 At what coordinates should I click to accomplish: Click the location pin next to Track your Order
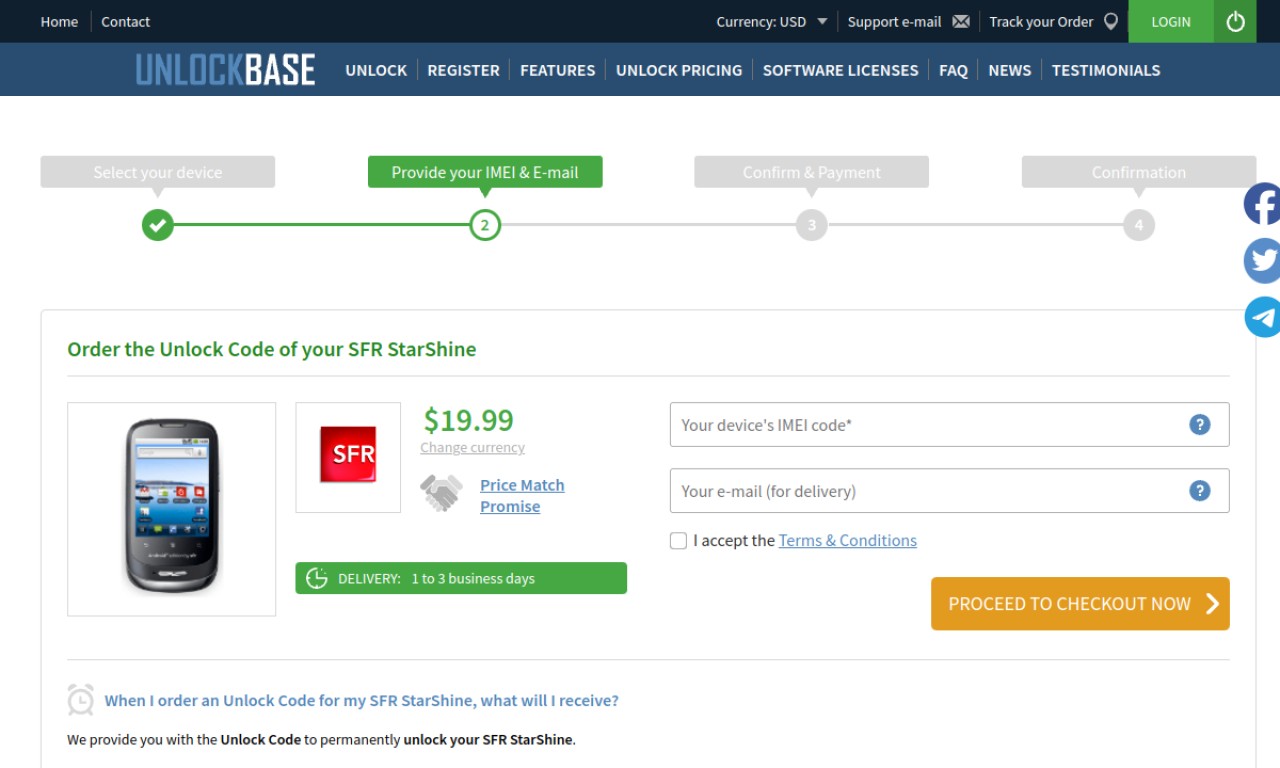pyautogui.click(x=1111, y=21)
